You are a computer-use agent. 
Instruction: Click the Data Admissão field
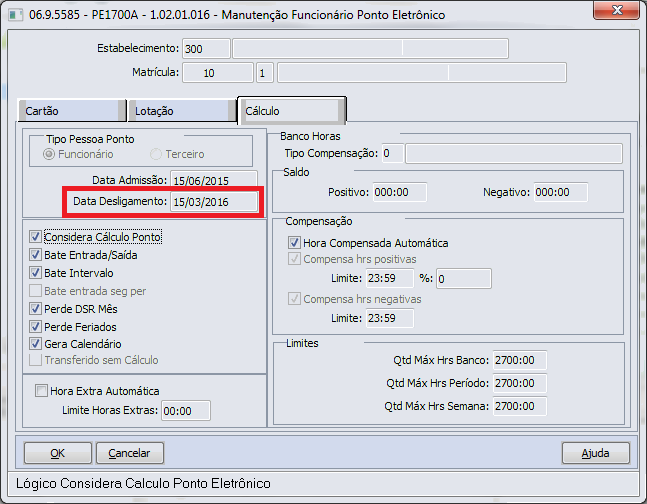point(214,179)
